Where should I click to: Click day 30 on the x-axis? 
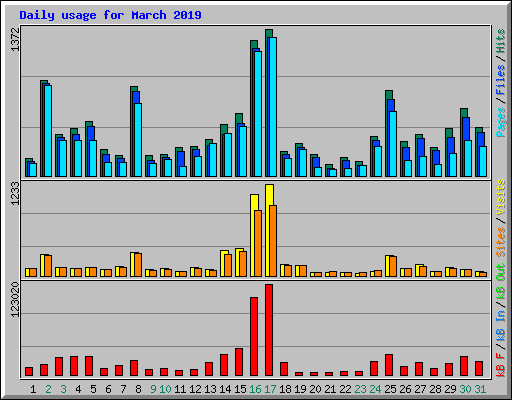coord(465,389)
